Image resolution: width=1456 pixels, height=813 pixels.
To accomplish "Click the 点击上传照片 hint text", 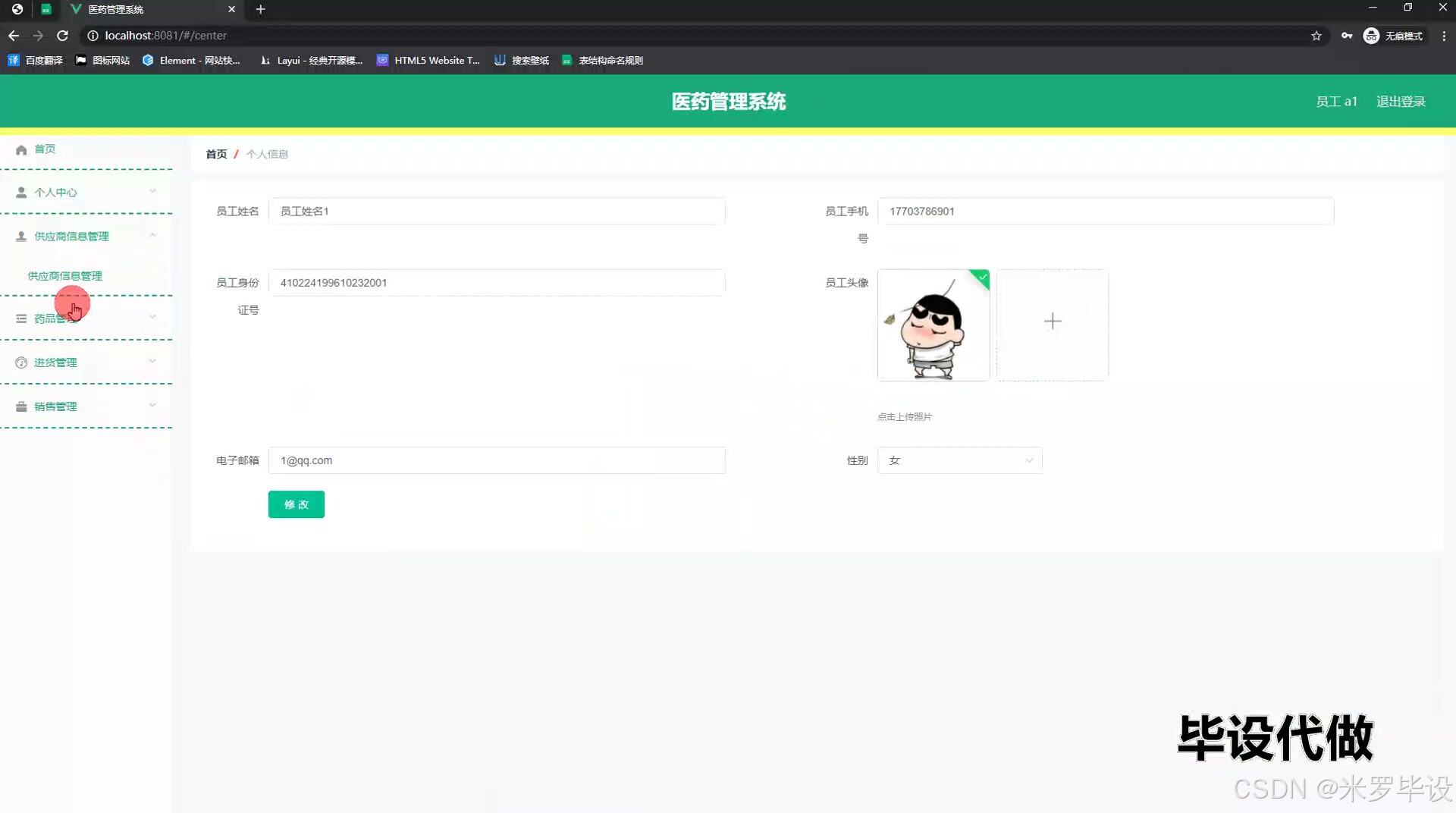I will [x=905, y=417].
